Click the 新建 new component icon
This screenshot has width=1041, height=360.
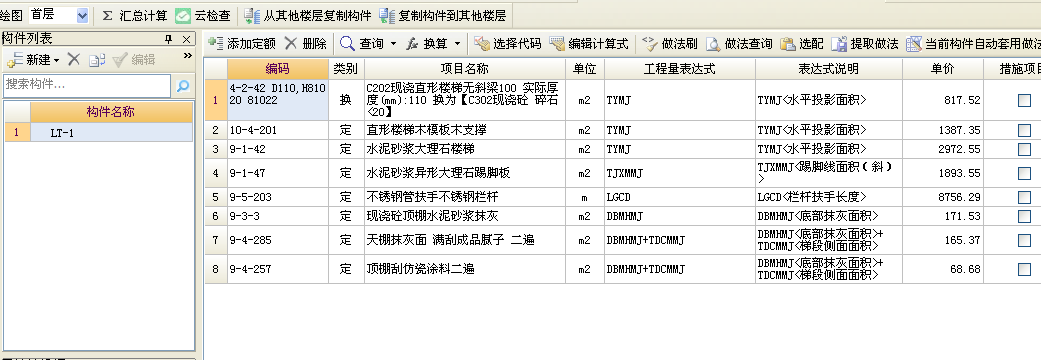(x=15, y=60)
